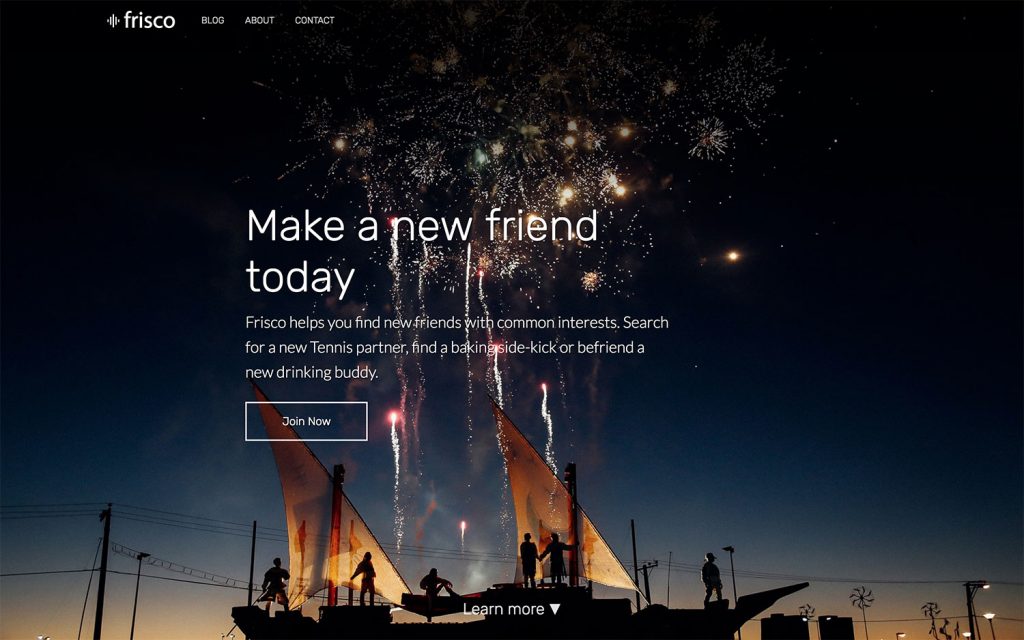This screenshot has height=640, width=1024.
Task: Click the down triangle beside Learn more
Action: [x=555, y=609]
